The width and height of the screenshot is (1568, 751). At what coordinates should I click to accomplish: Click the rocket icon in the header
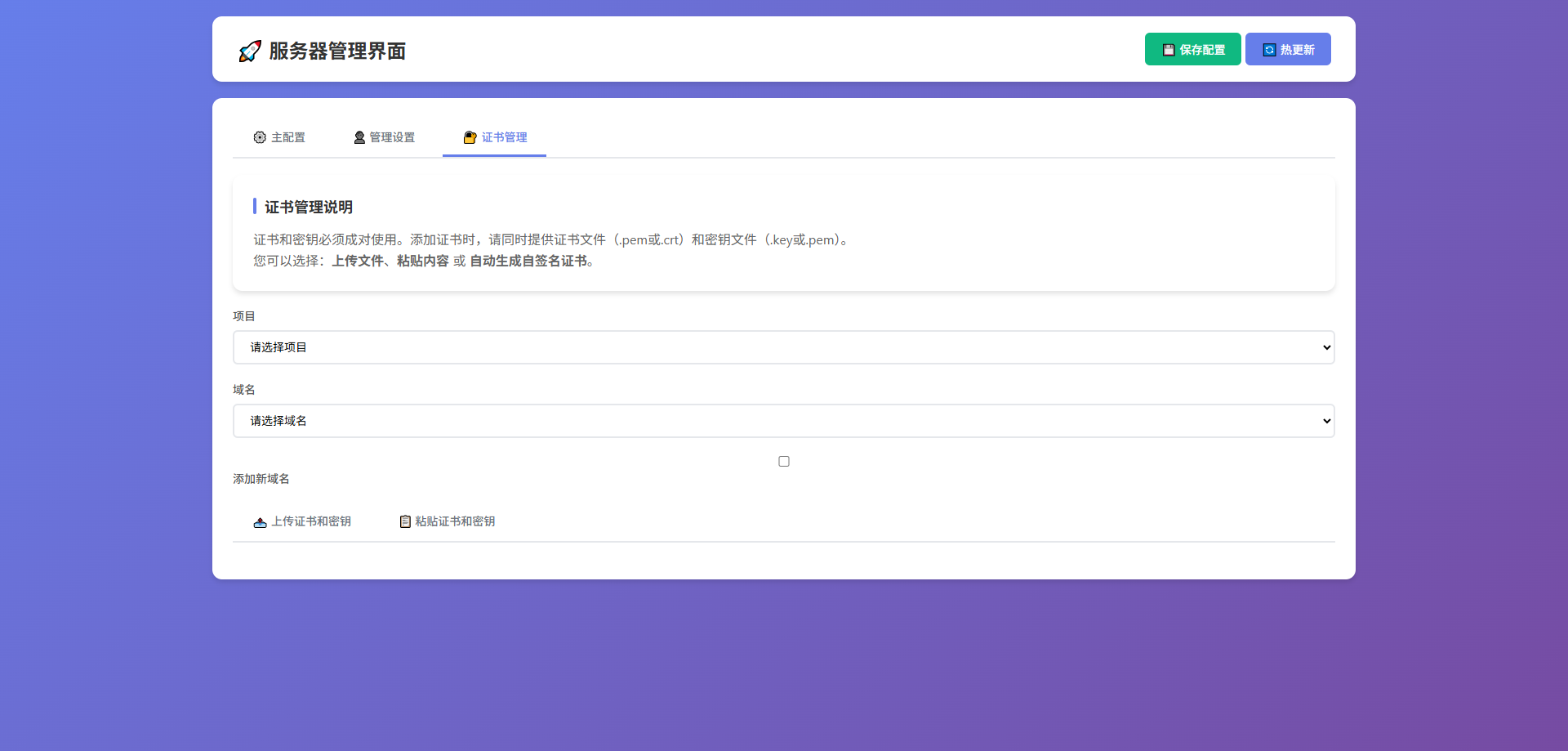(x=250, y=51)
